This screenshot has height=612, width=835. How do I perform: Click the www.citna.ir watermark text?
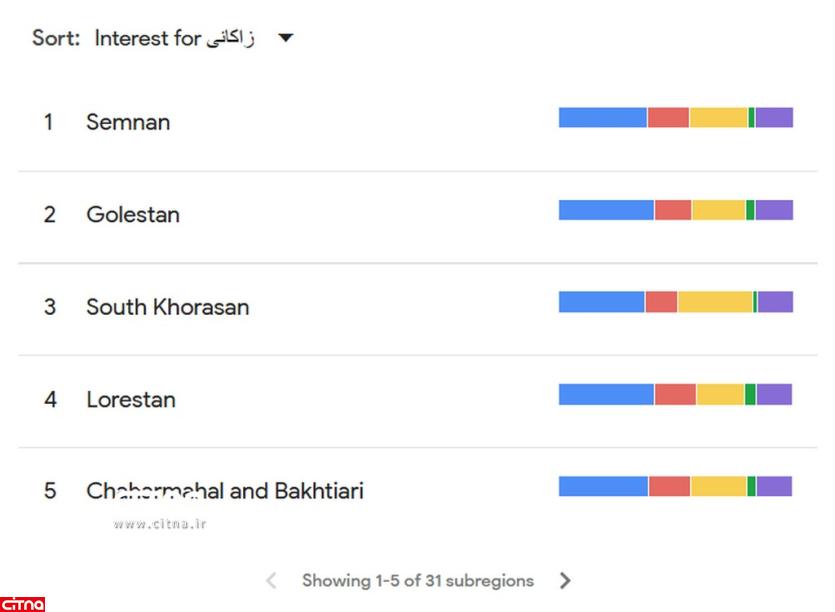(x=160, y=522)
